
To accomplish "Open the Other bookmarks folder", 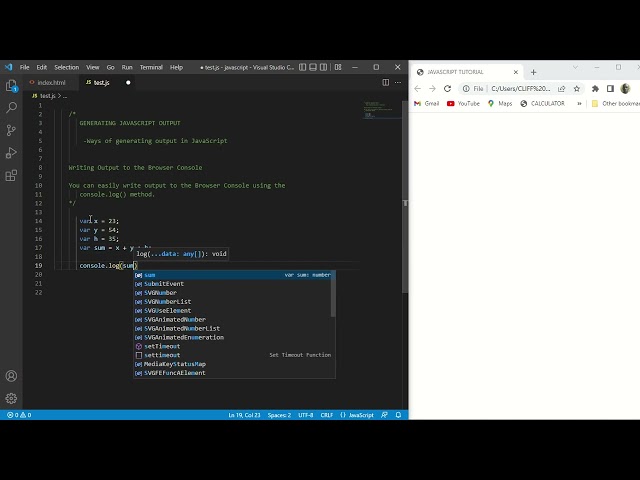I will (x=616, y=104).
